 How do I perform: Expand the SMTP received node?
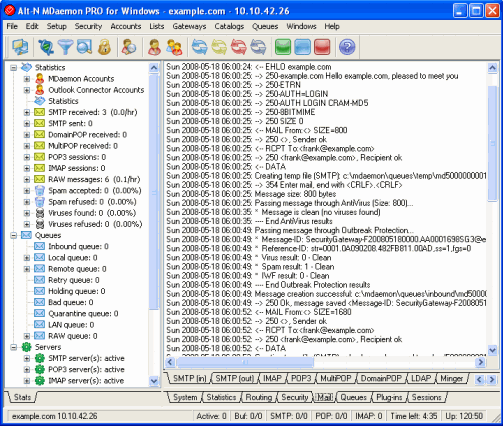tap(27, 112)
